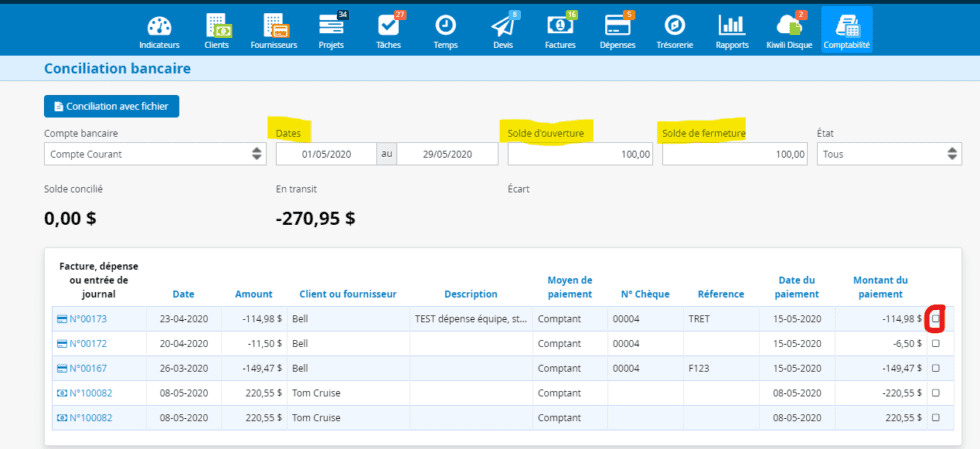Check the box for expense N°00173

coord(935,319)
